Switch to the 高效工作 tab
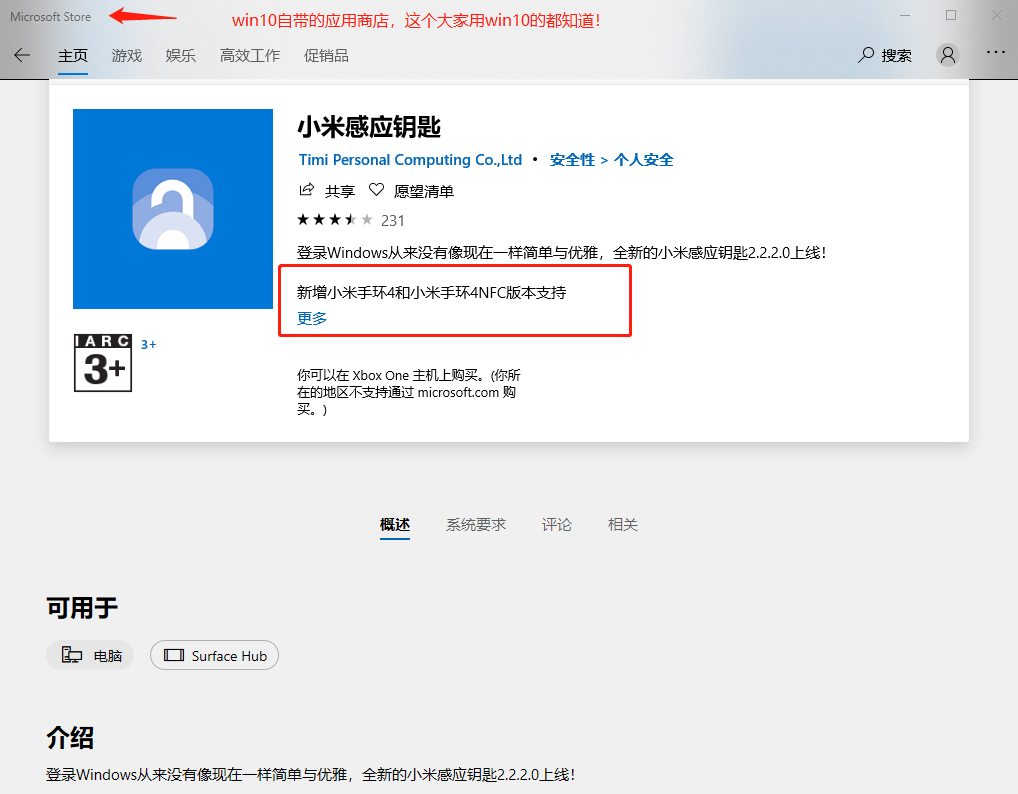Viewport: 1018px width, 794px height. 250,56
